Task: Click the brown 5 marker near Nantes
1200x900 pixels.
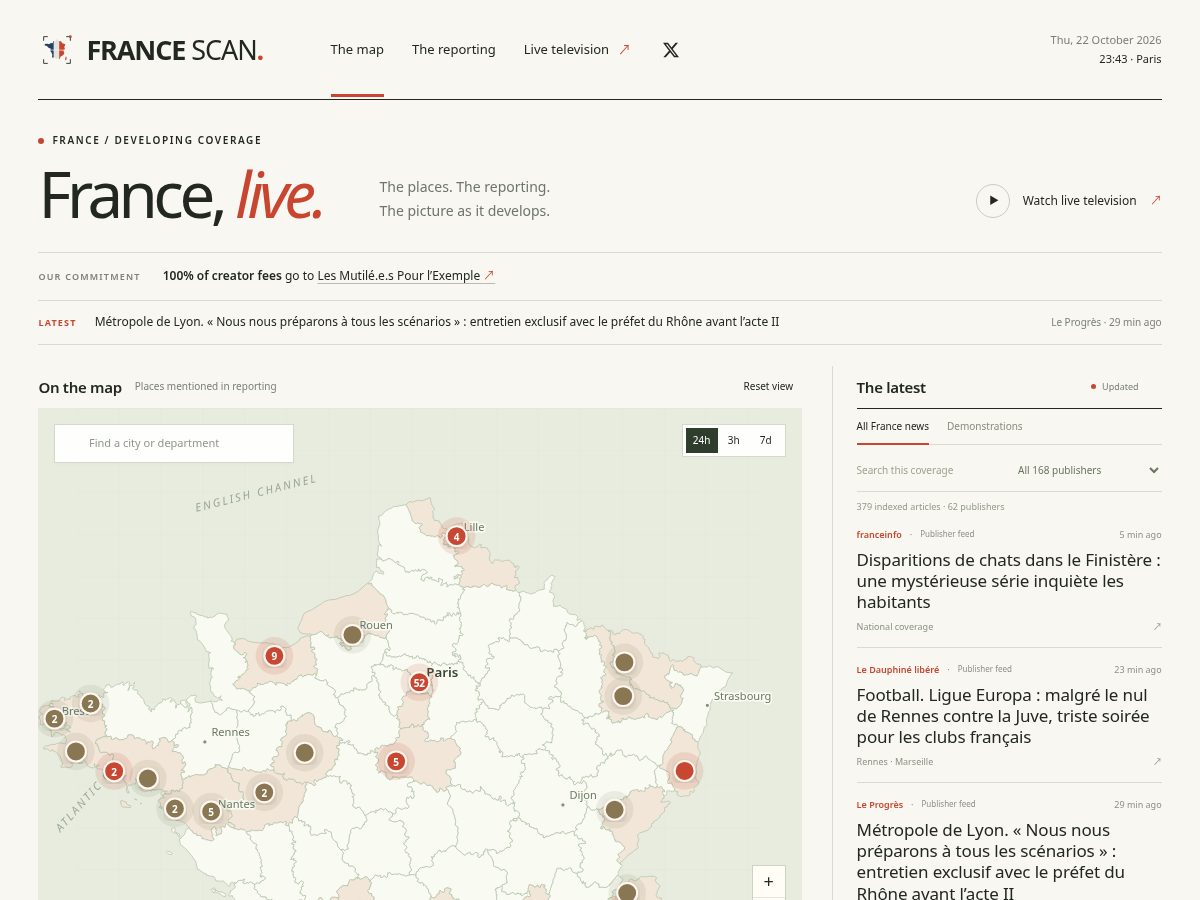Action: coord(210,812)
